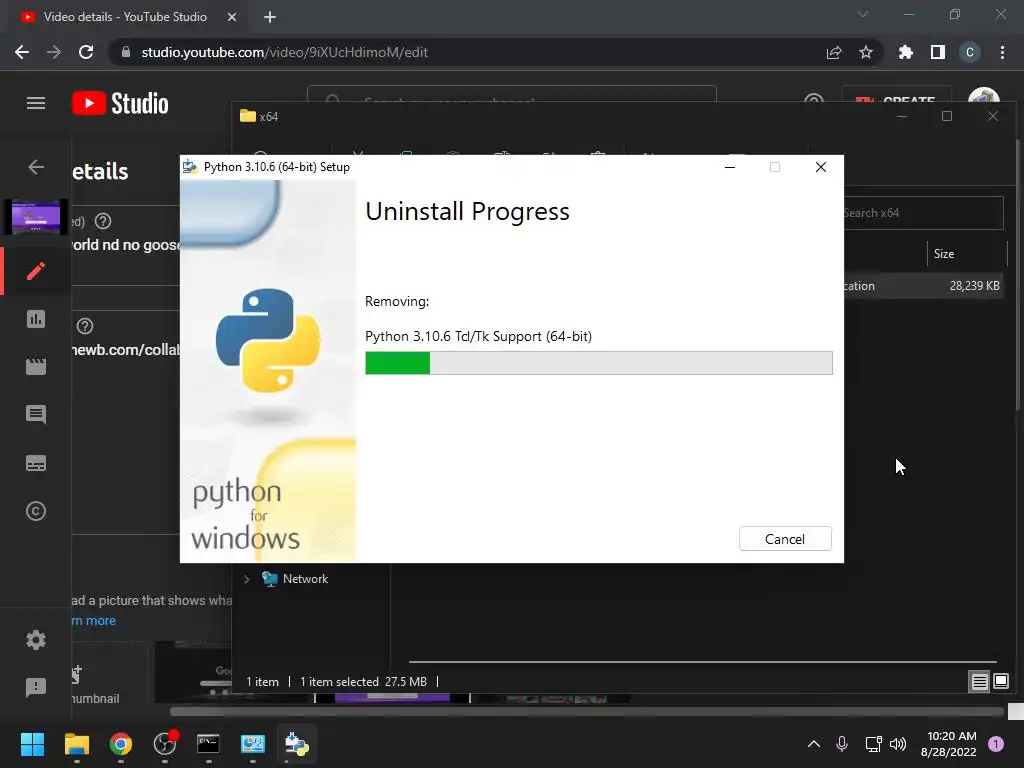Open the Copyright sidebar icon
Image resolution: width=1024 pixels, height=768 pixels.
tap(36, 511)
